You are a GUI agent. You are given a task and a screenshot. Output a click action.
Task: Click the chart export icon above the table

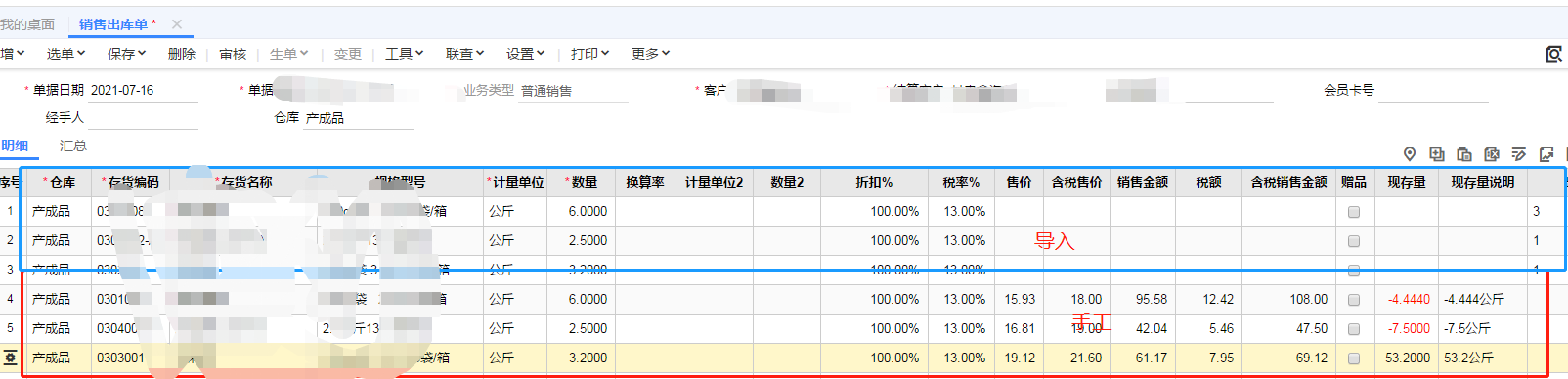pyautogui.click(x=1546, y=154)
